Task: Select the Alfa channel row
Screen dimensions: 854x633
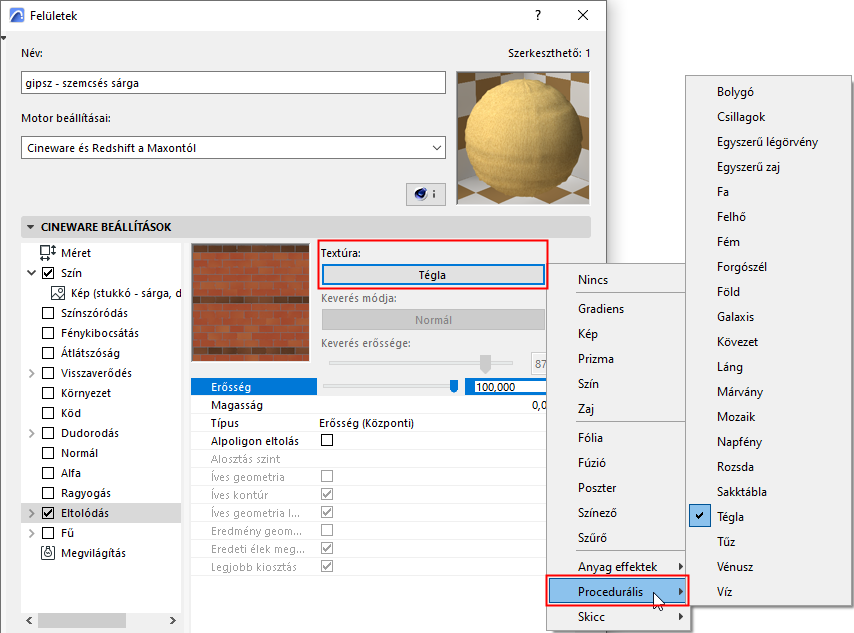Action: tap(101, 473)
